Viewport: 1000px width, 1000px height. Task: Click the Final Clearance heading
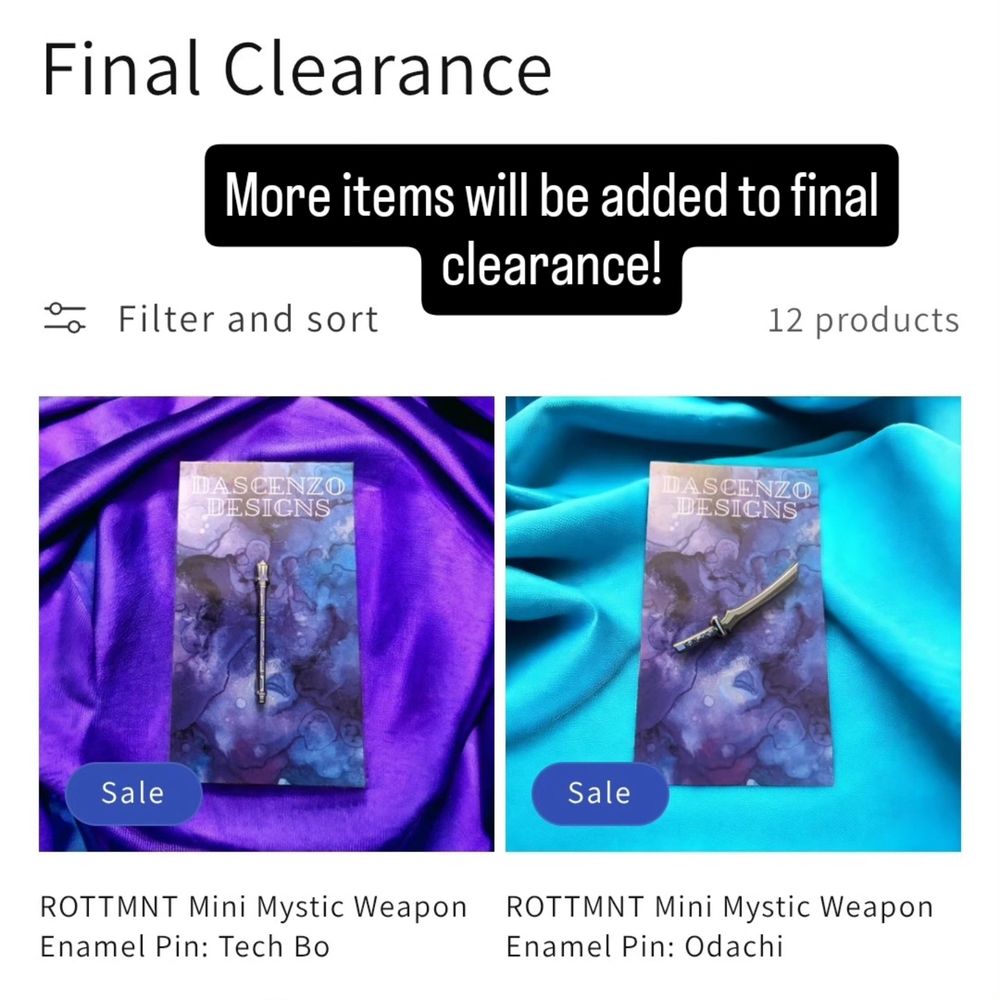(297, 69)
